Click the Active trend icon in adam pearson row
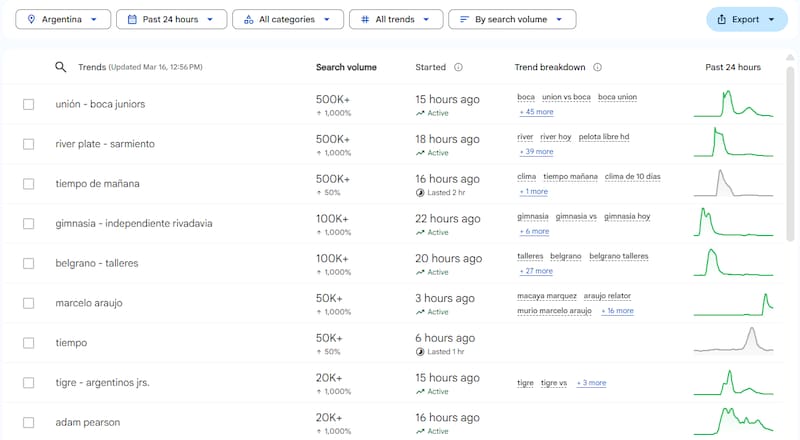 coord(420,432)
